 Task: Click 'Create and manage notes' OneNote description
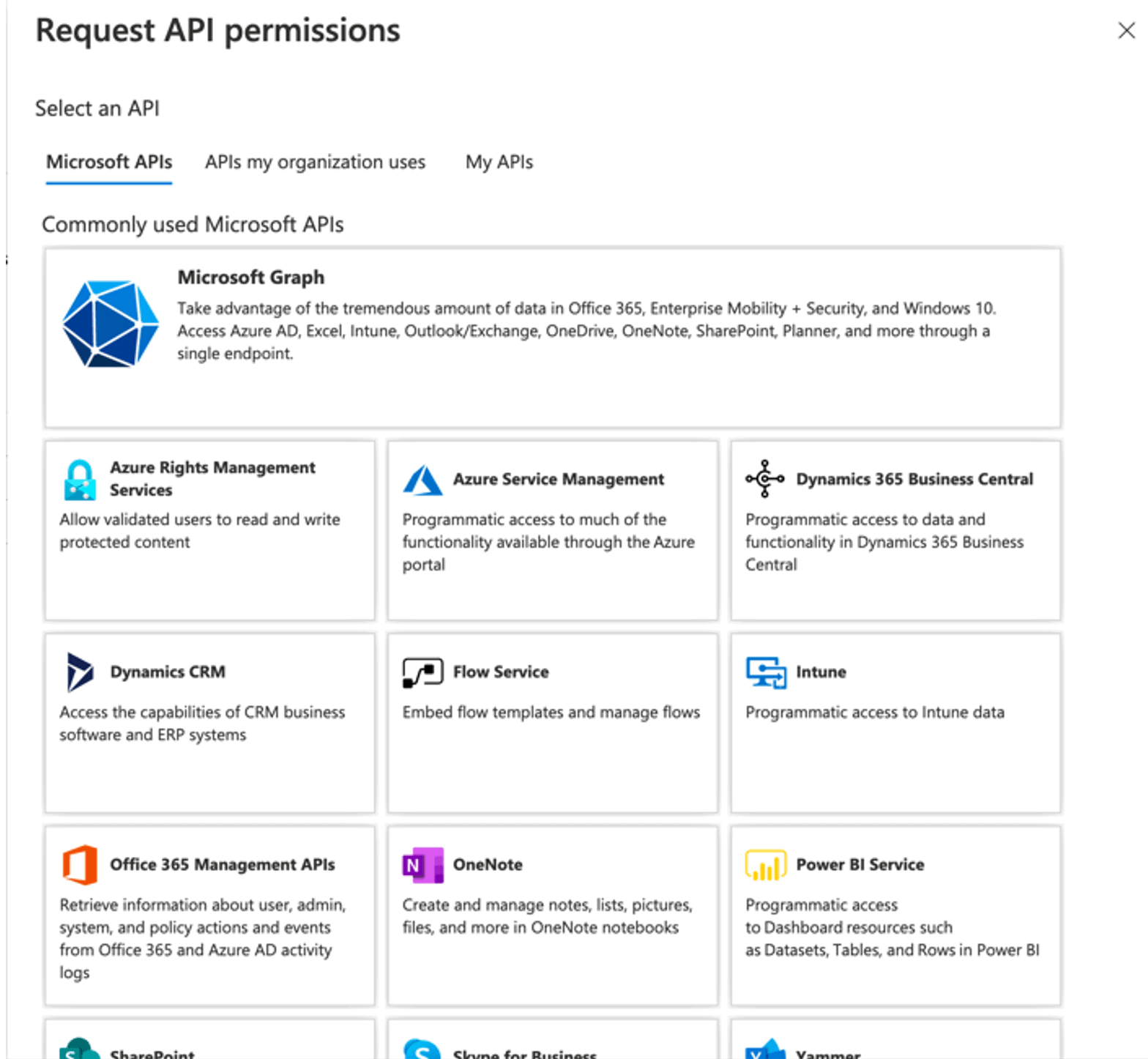pos(548,916)
